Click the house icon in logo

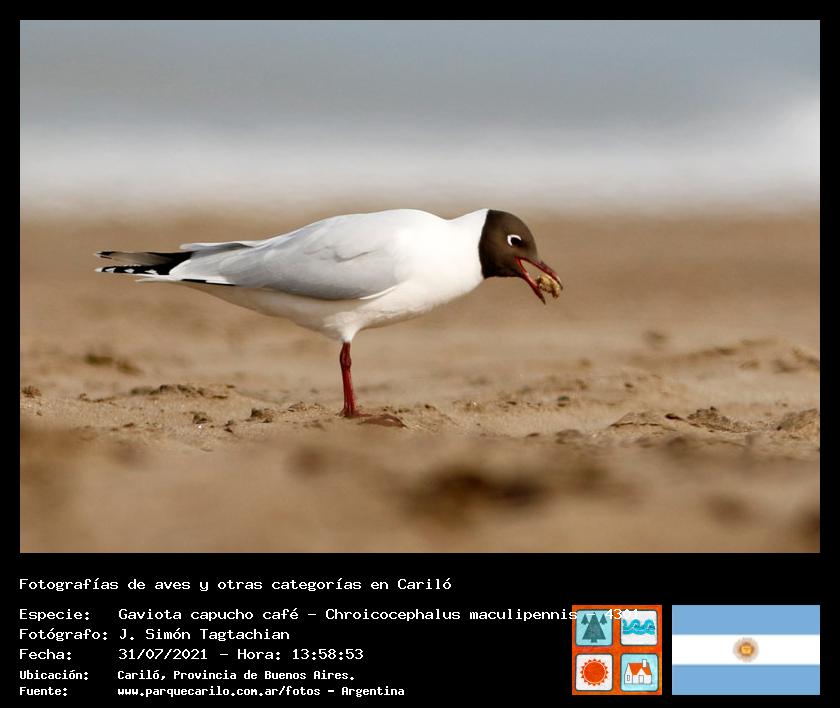(639, 672)
